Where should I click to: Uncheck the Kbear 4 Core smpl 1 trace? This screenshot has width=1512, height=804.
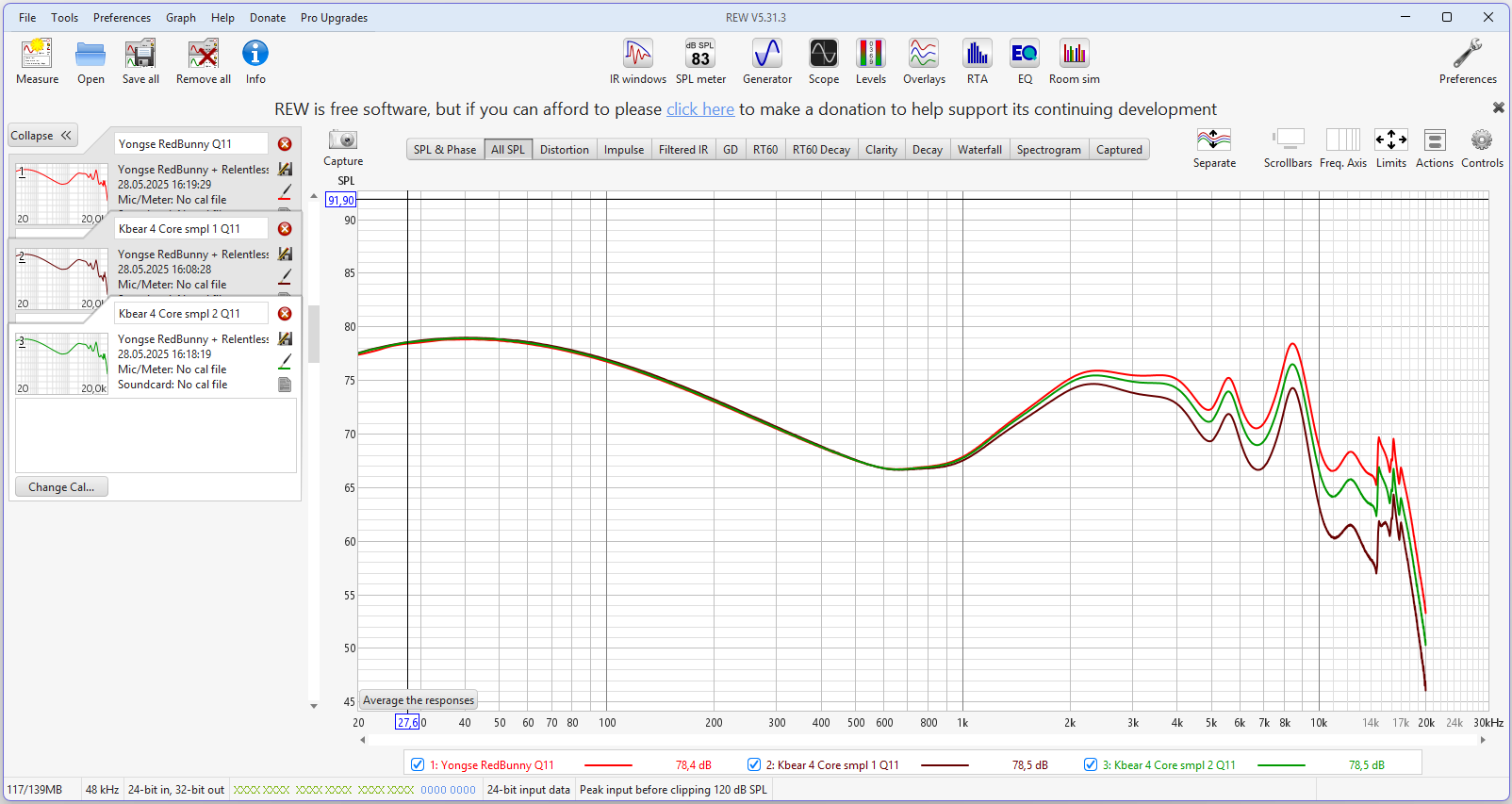click(754, 764)
